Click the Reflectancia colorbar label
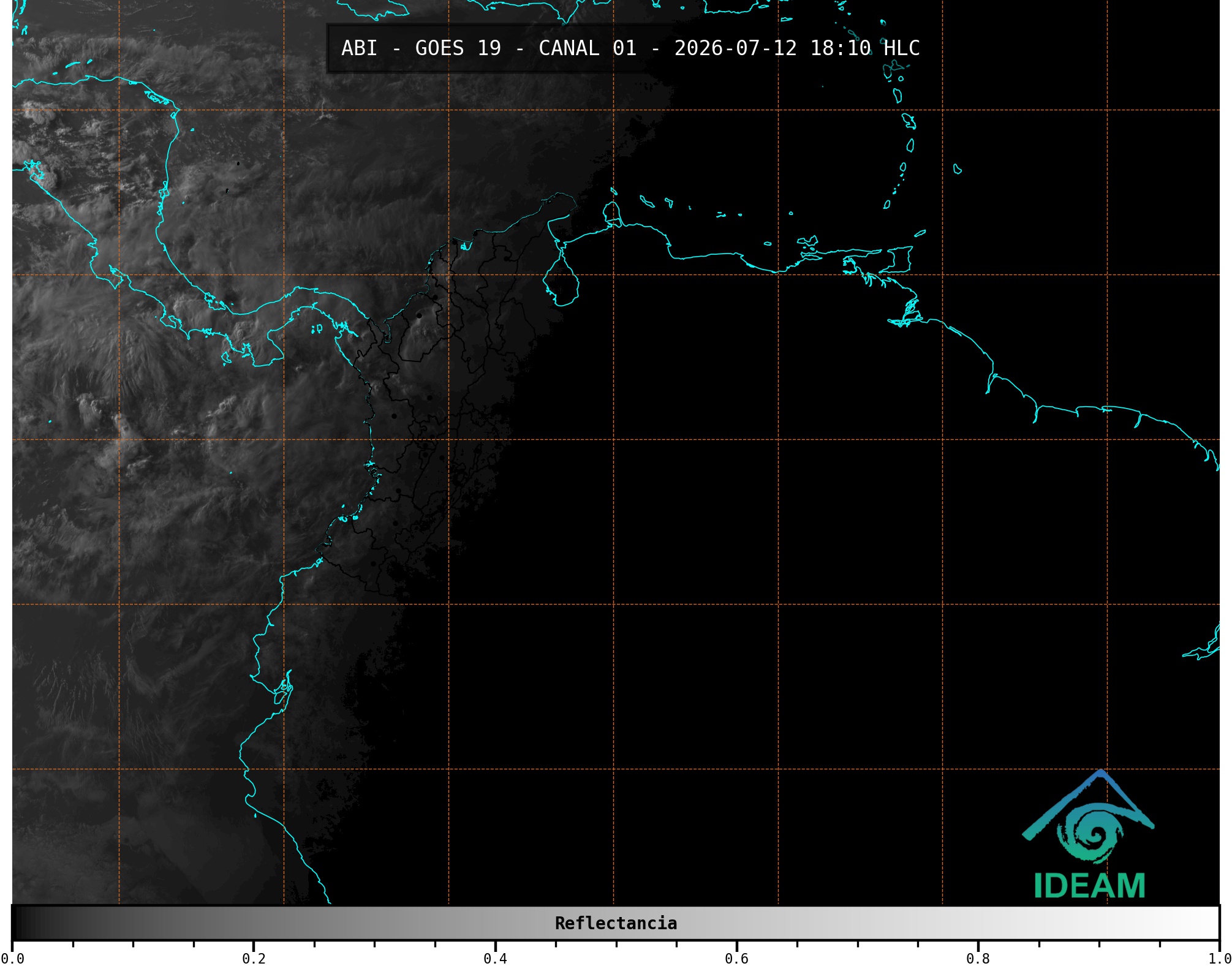 coord(616,923)
